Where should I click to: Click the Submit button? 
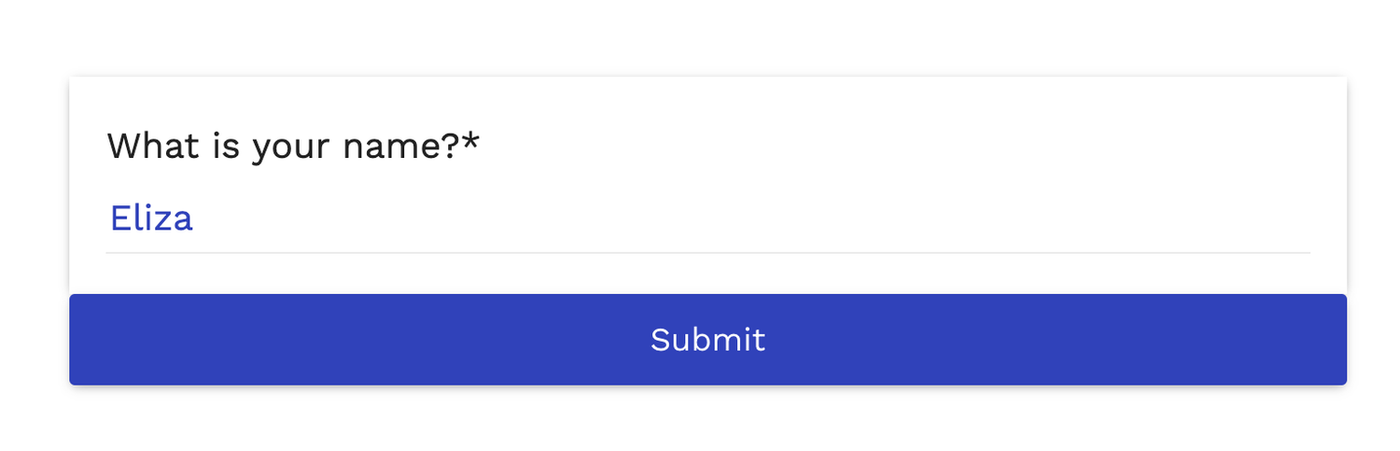(x=707, y=340)
